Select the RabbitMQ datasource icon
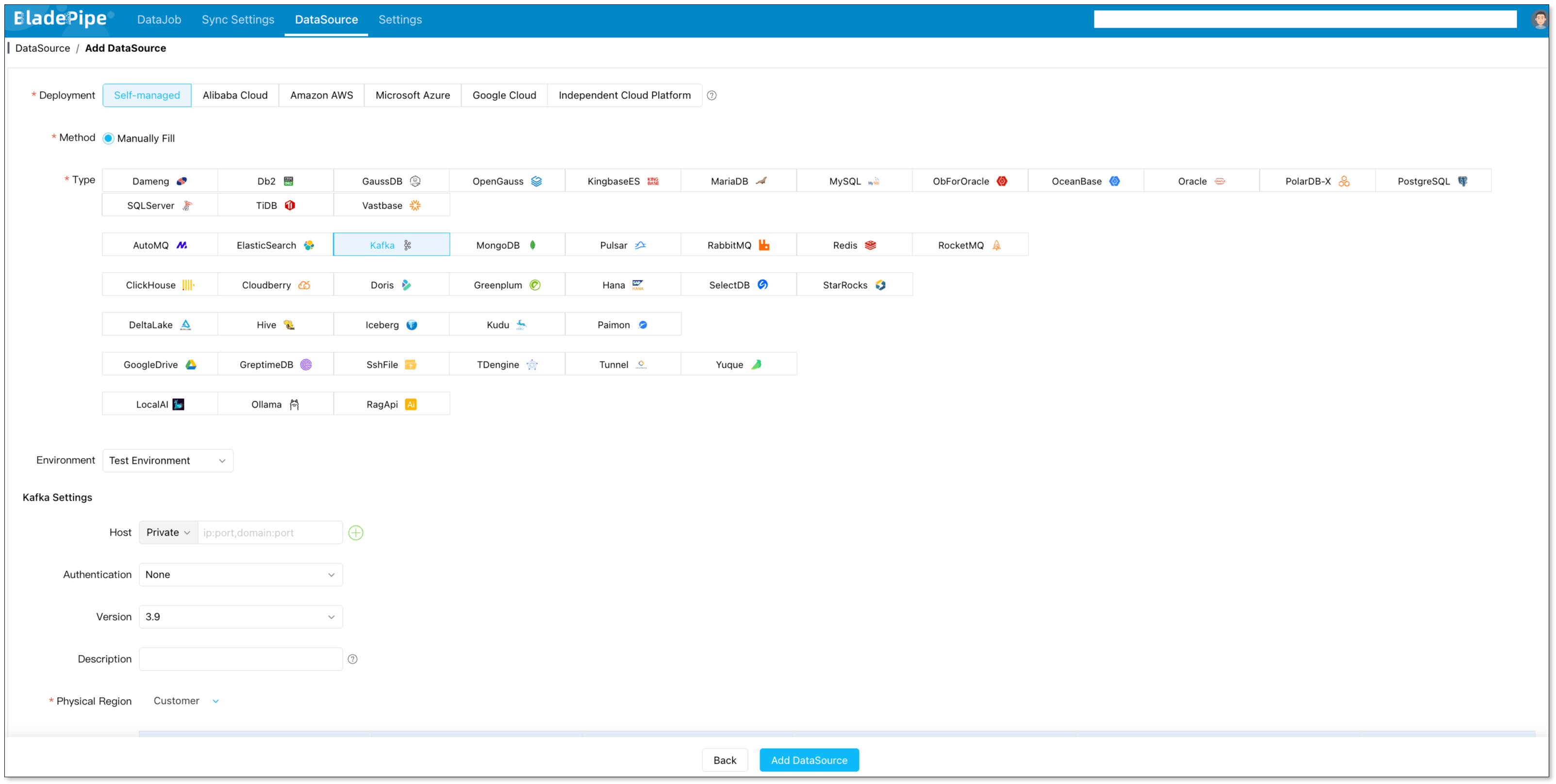The height and width of the screenshot is (784, 1556). click(764, 245)
